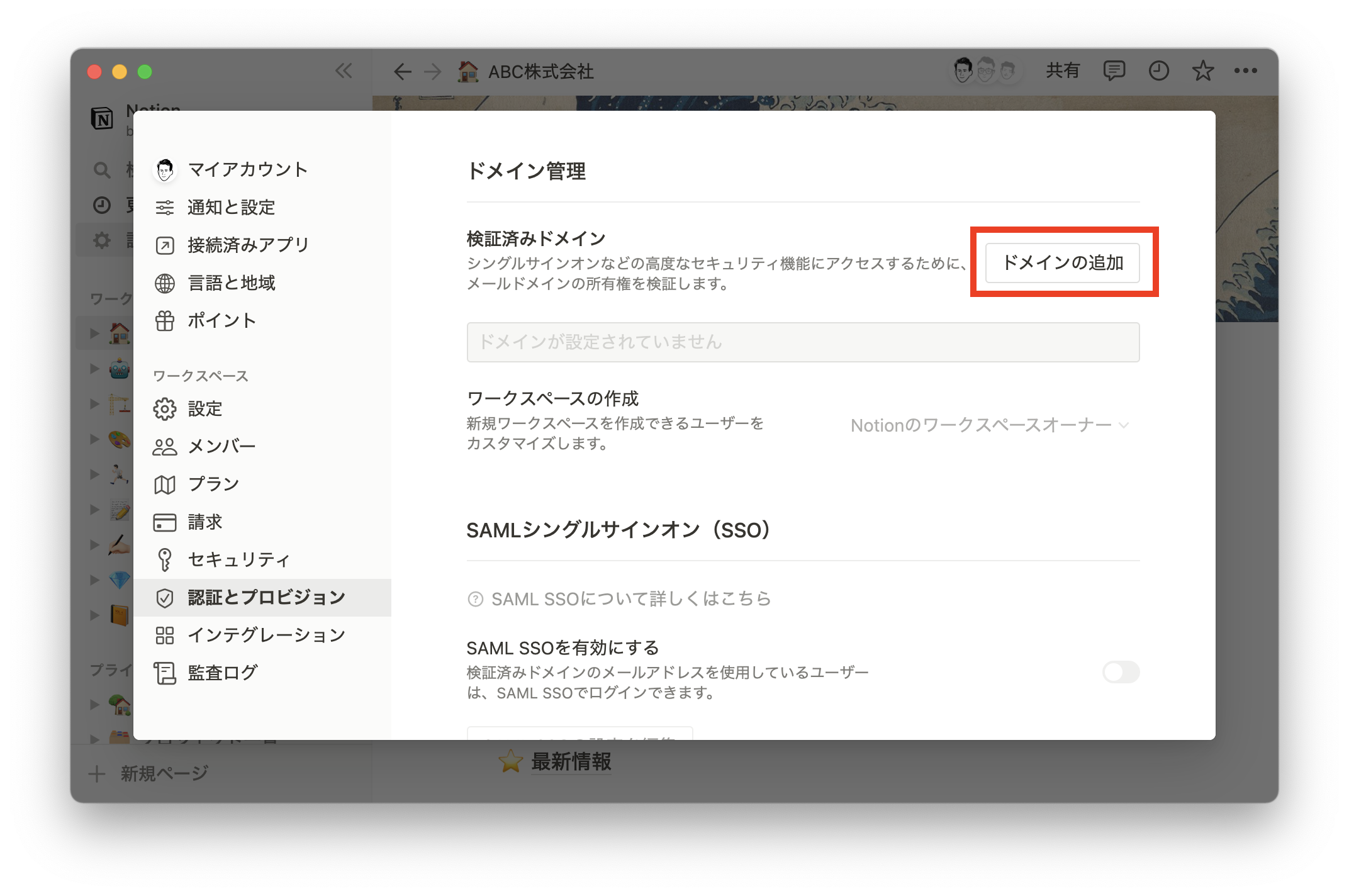Open the Notionのワークスペースオーナー dropdown
1349x896 pixels.
click(989, 425)
